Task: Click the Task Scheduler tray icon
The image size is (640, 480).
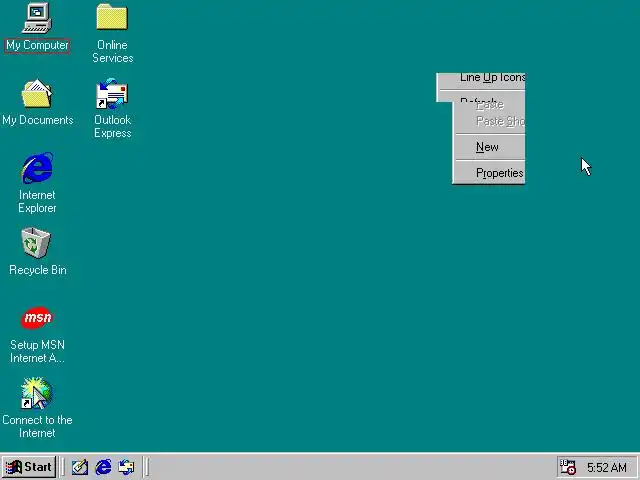Action: coord(567,467)
